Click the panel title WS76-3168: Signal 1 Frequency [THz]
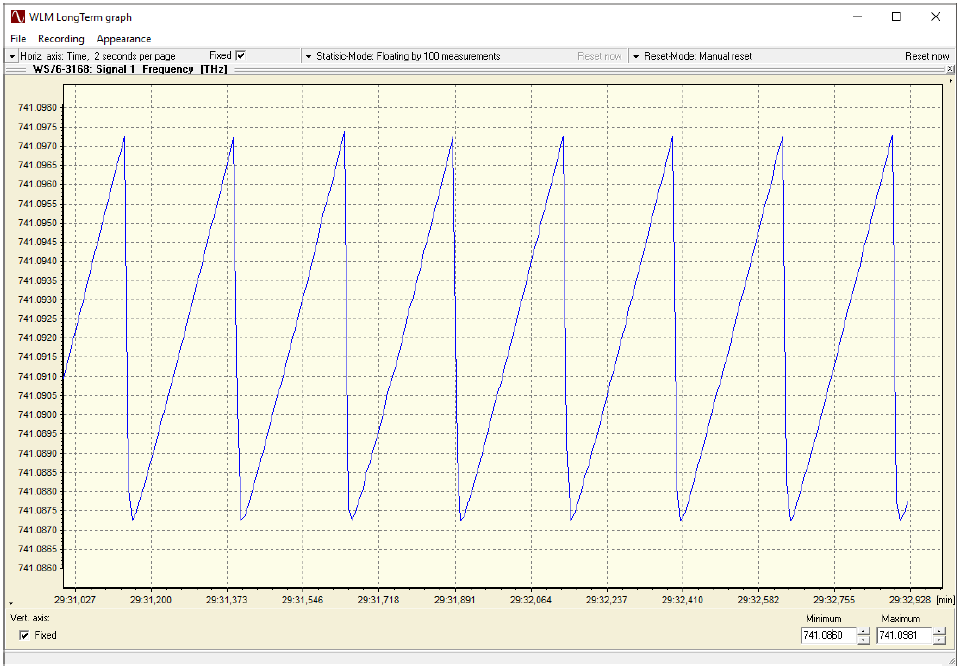Viewport: 959px width, 667px height. tap(130, 70)
